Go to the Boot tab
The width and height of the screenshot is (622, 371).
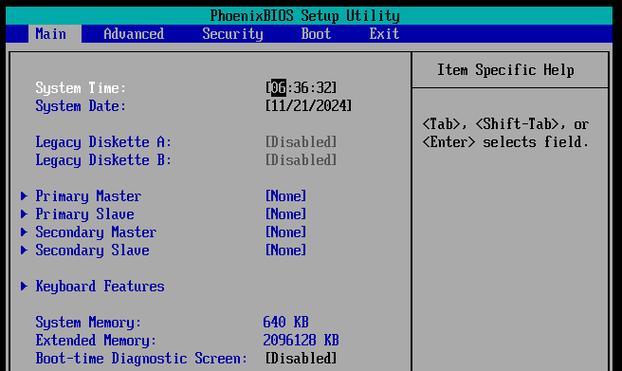[316, 34]
